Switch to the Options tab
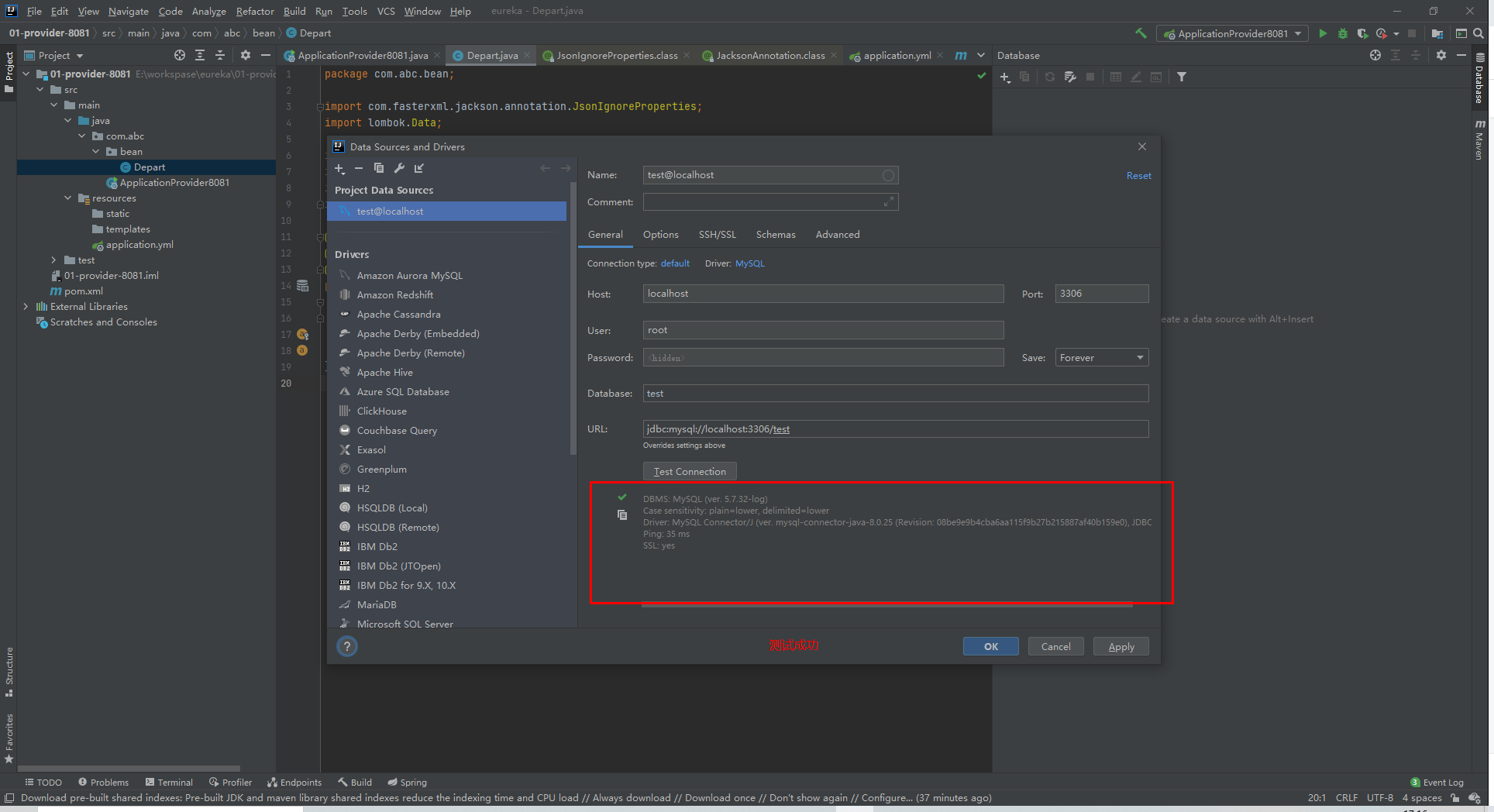The height and width of the screenshot is (812, 1494). point(660,235)
